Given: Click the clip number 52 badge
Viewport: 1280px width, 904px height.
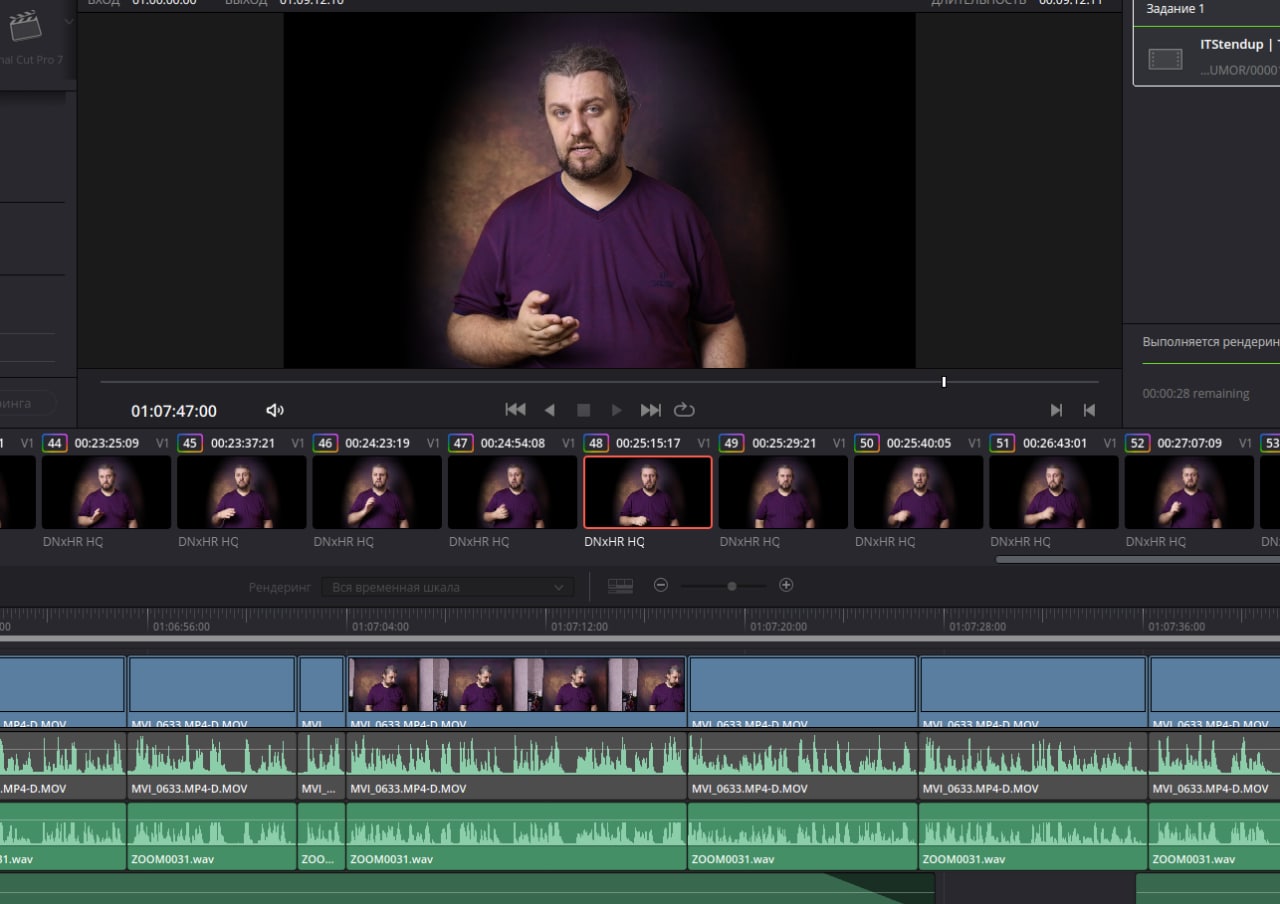Looking at the screenshot, I should coord(1137,443).
